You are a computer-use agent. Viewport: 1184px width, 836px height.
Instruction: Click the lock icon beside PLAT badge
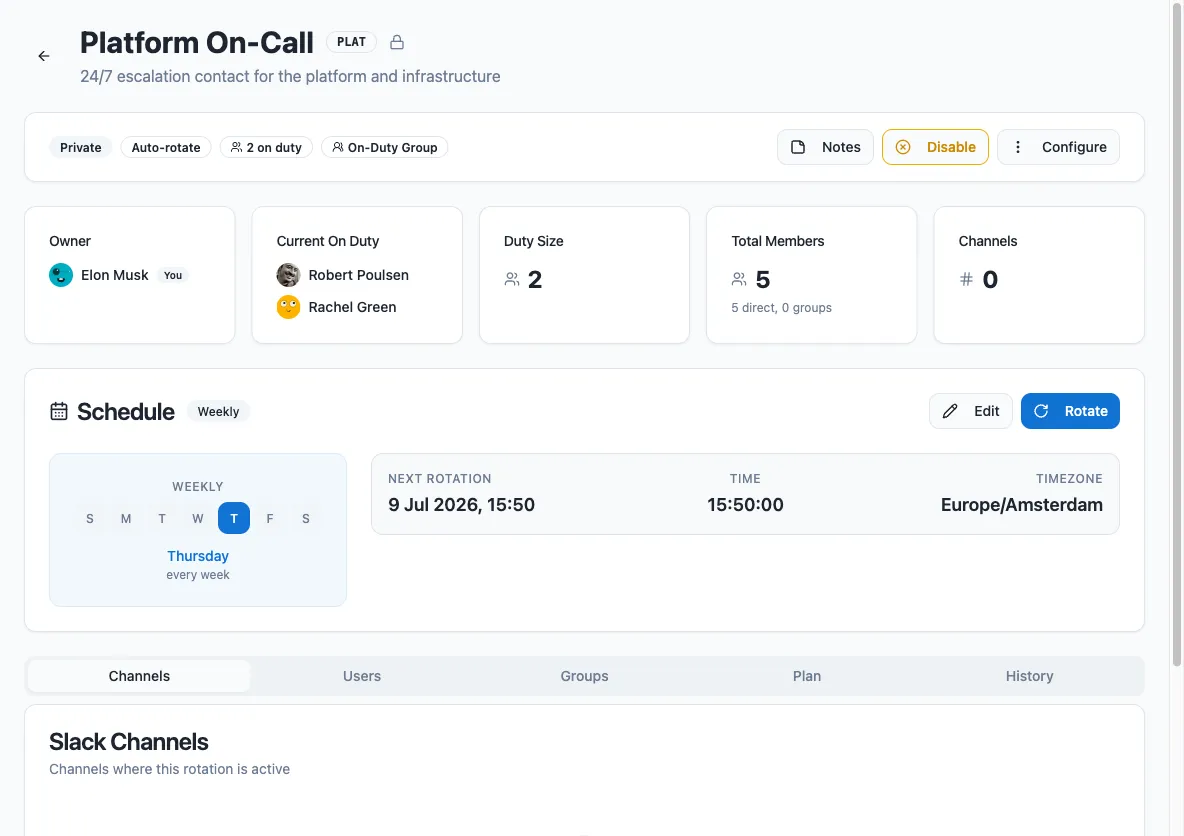point(396,42)
